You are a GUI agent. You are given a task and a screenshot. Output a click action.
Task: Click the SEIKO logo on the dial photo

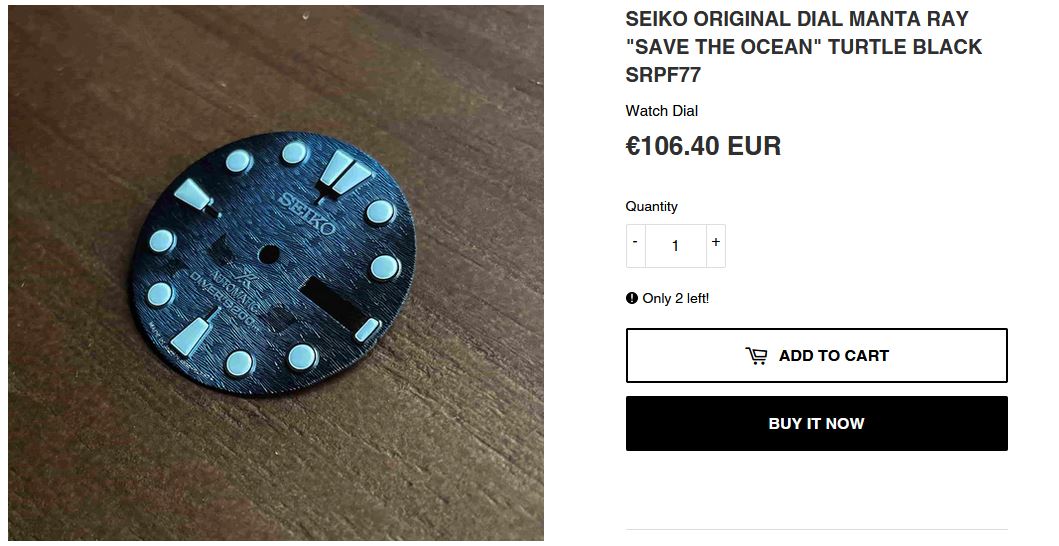click(x=307, y=212)
